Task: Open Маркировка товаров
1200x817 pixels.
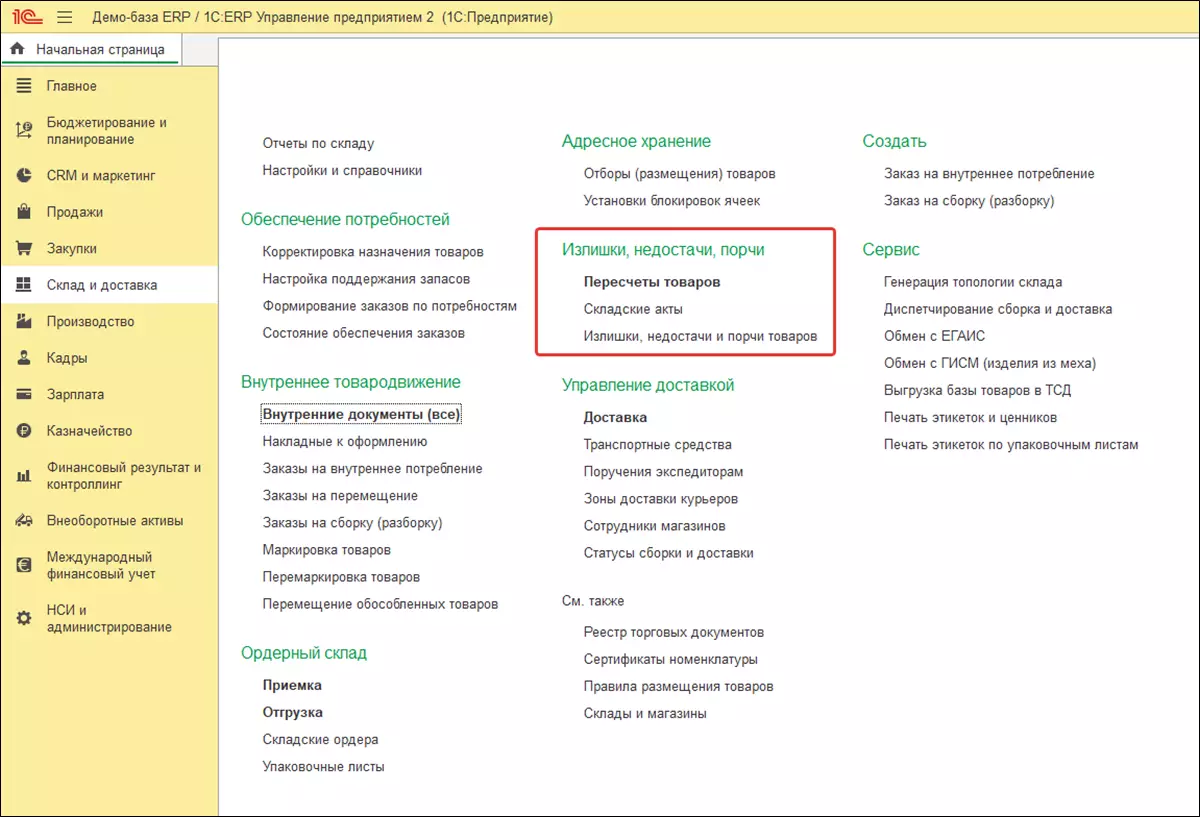Action: [x=327, y=550]
